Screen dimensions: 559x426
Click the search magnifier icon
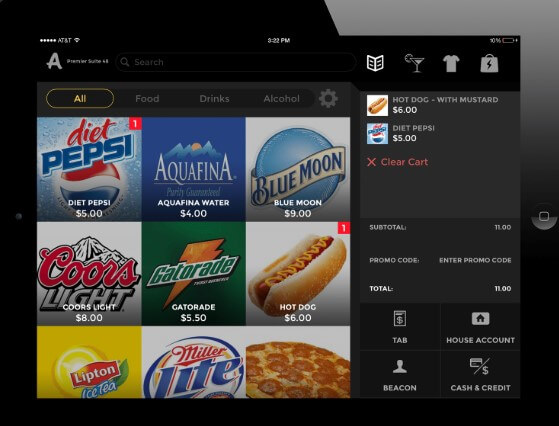pyautogui.click(x=125, y=62)
